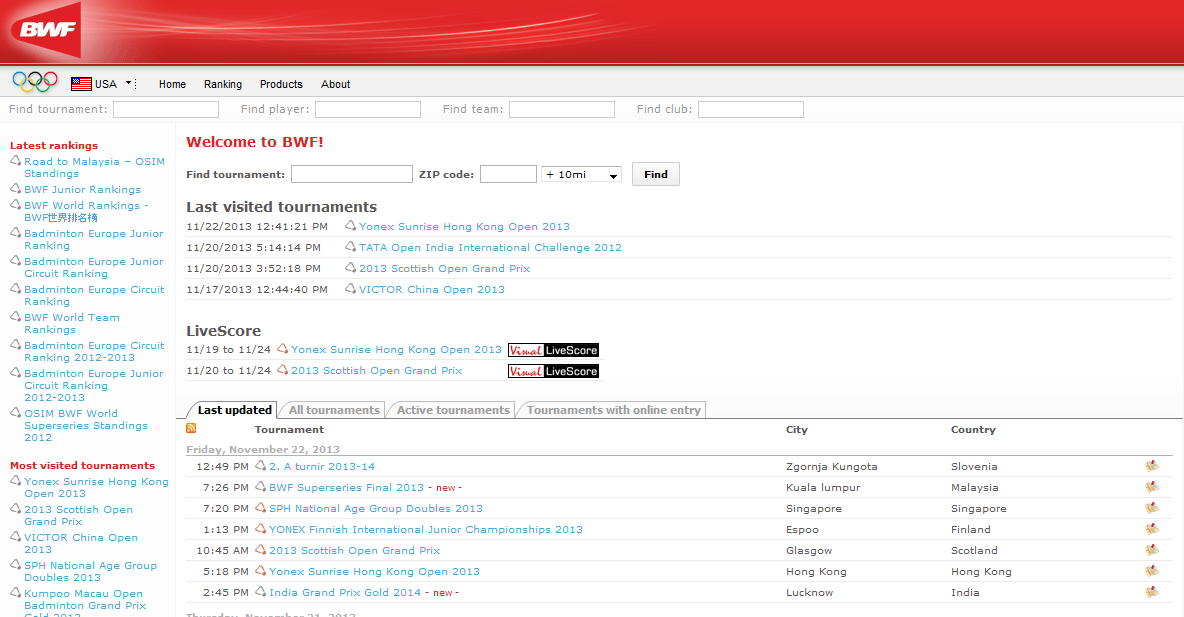Click the USA flag icon
1184x617 pixels.
[x=81, y=84]
